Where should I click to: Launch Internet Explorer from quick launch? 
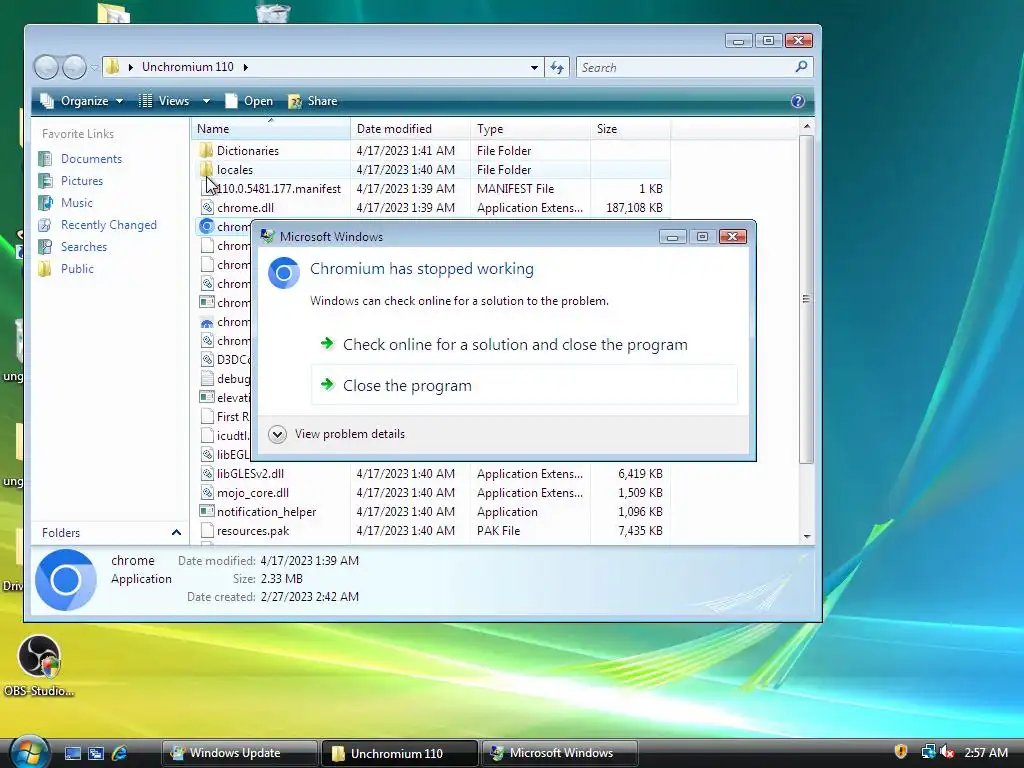pyautogui.click(x=120, y=754)
